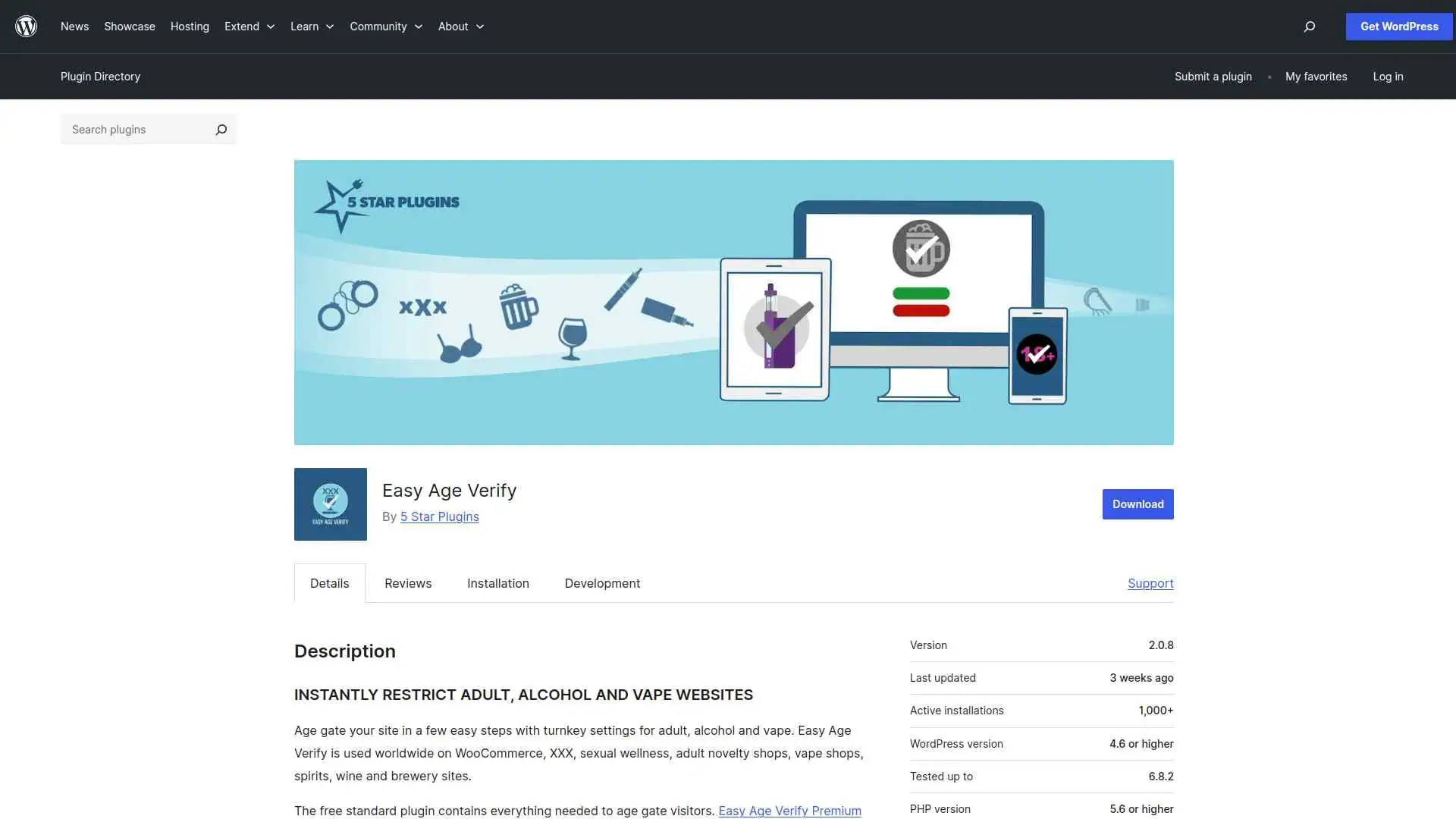This screenshot has height=819, width=1456.
Task: Click the plugin banner illustration
Action: (733, 302)
